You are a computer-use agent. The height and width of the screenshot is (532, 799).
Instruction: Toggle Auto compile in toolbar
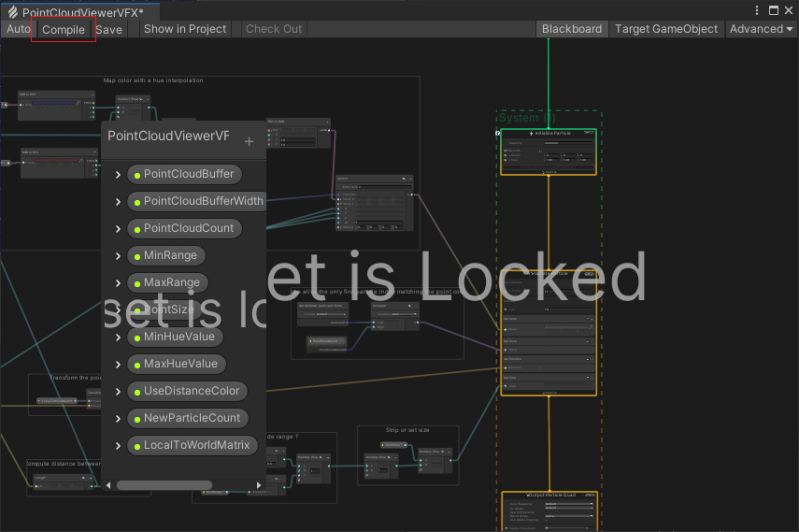point(18,29)
